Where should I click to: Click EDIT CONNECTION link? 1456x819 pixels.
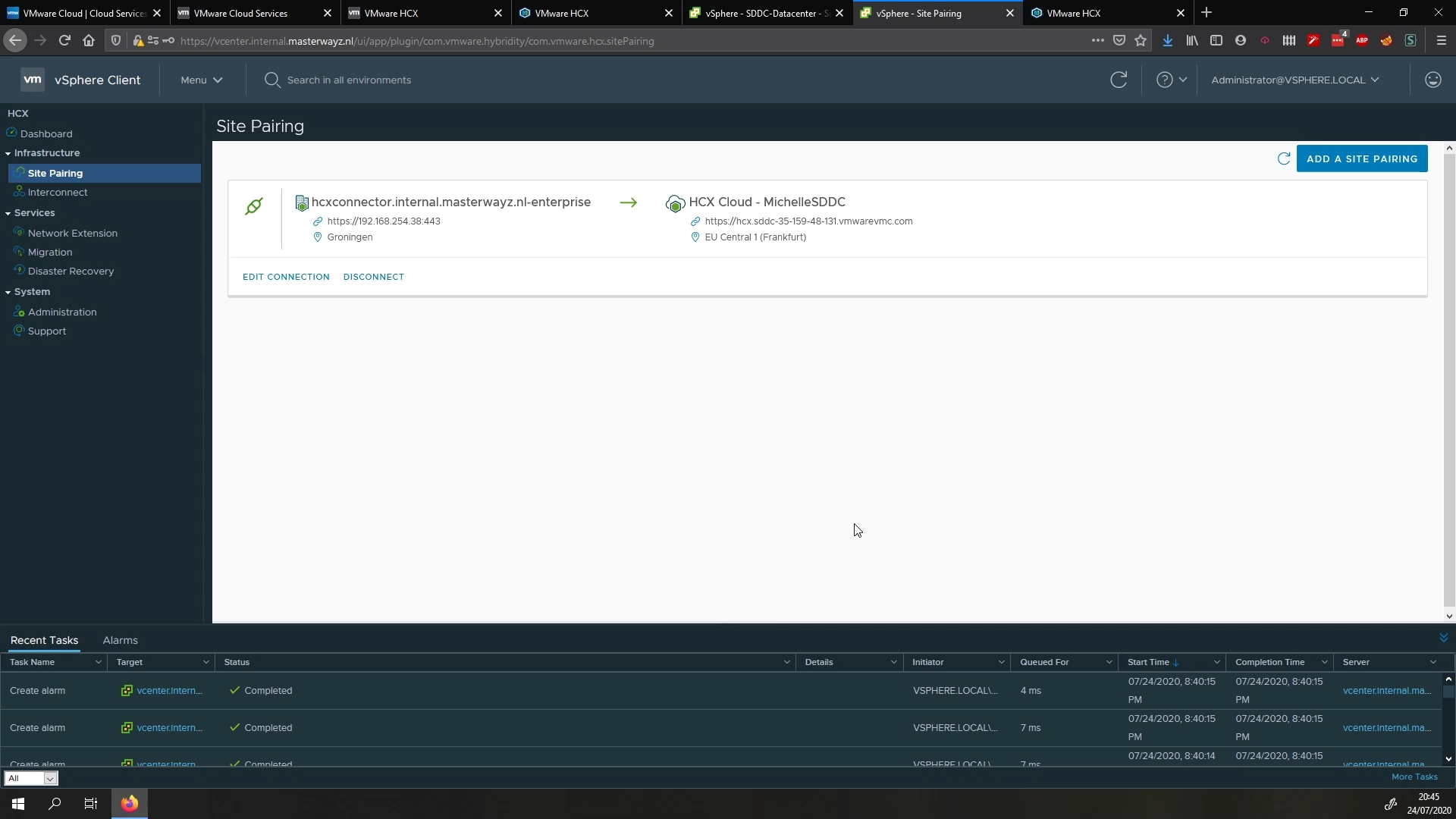tap(286, 277)
